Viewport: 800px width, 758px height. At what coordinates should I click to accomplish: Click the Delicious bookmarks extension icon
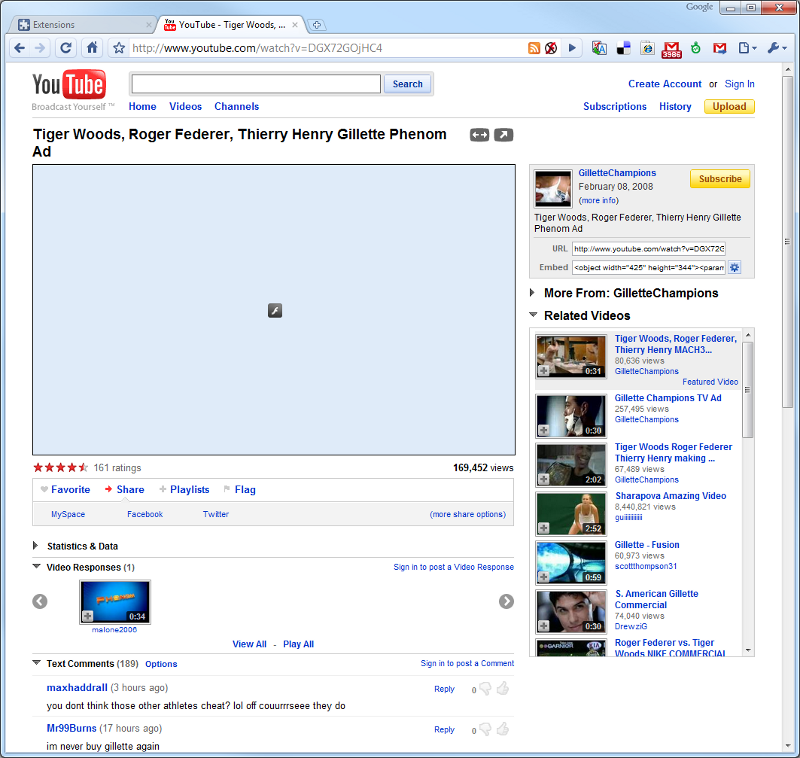pos(623,48)
